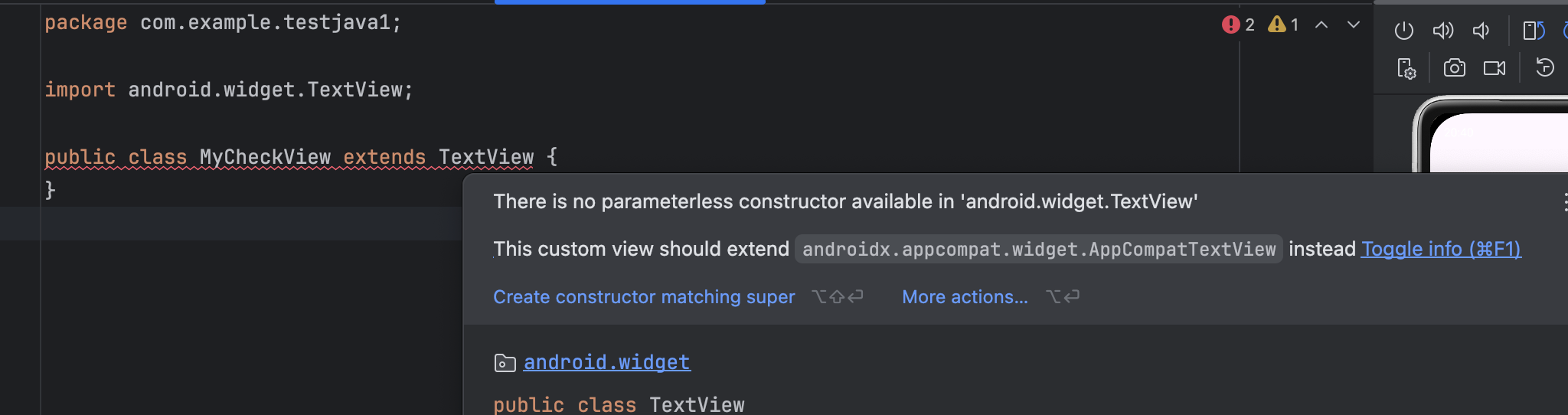This screenshot has height=415, width=1568.
Task: Click the yellow warnings indicator showing 1
Action: tap(1283, 25)
